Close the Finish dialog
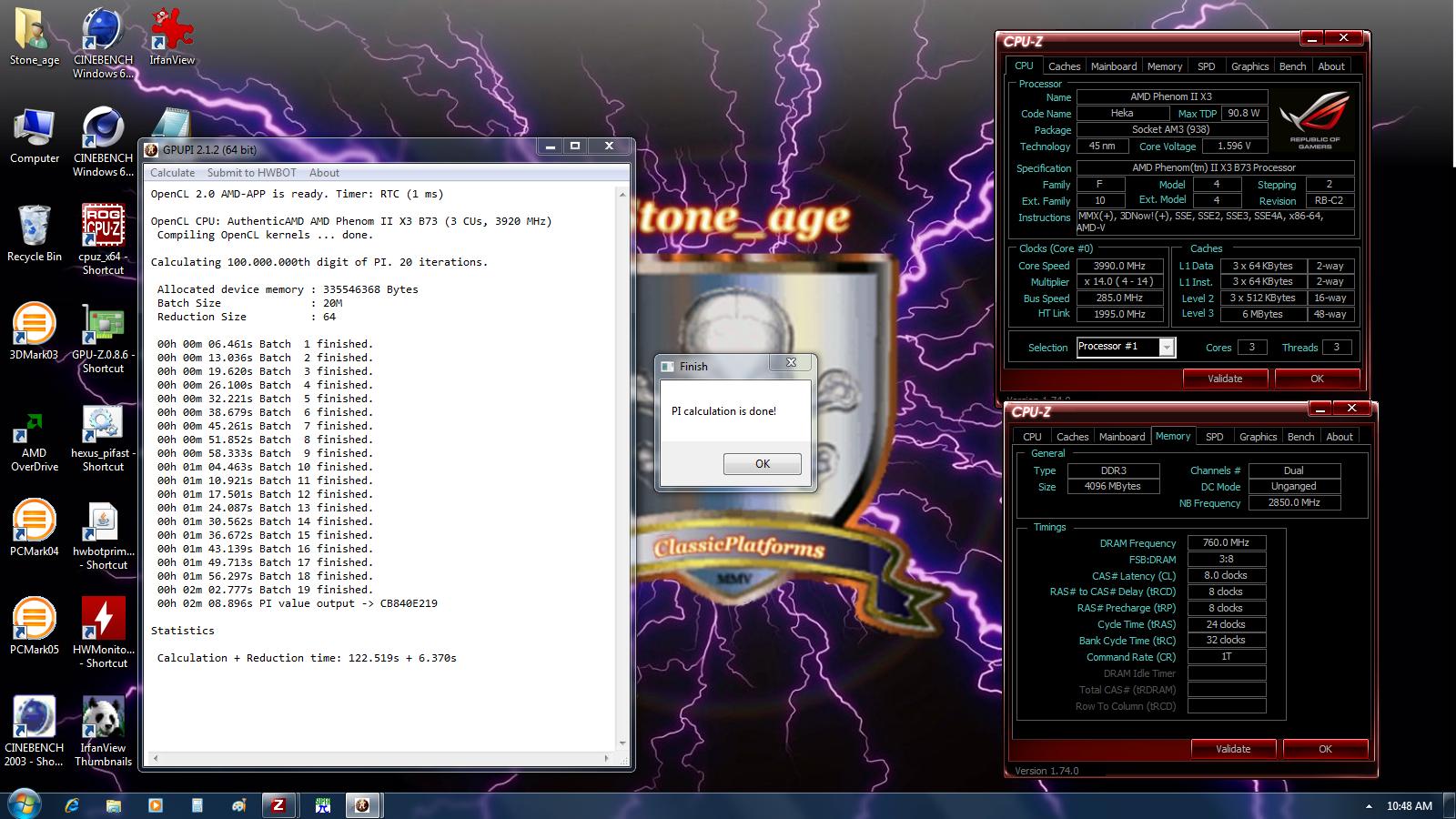1456x819 pixels. point(791,362)
